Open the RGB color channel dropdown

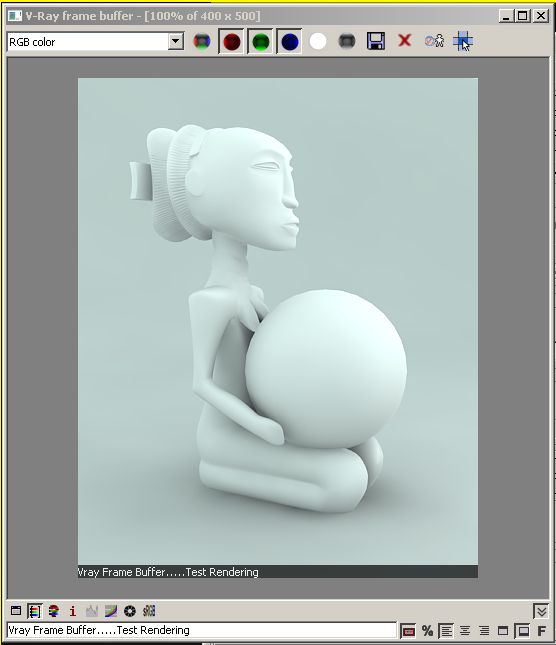(95, 42)
